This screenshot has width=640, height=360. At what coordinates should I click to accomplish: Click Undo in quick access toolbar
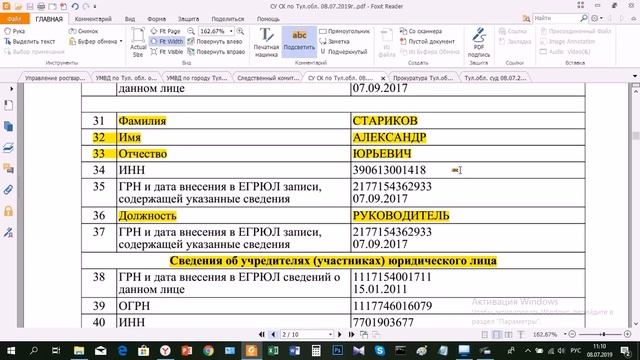click(x=75, y=6)
